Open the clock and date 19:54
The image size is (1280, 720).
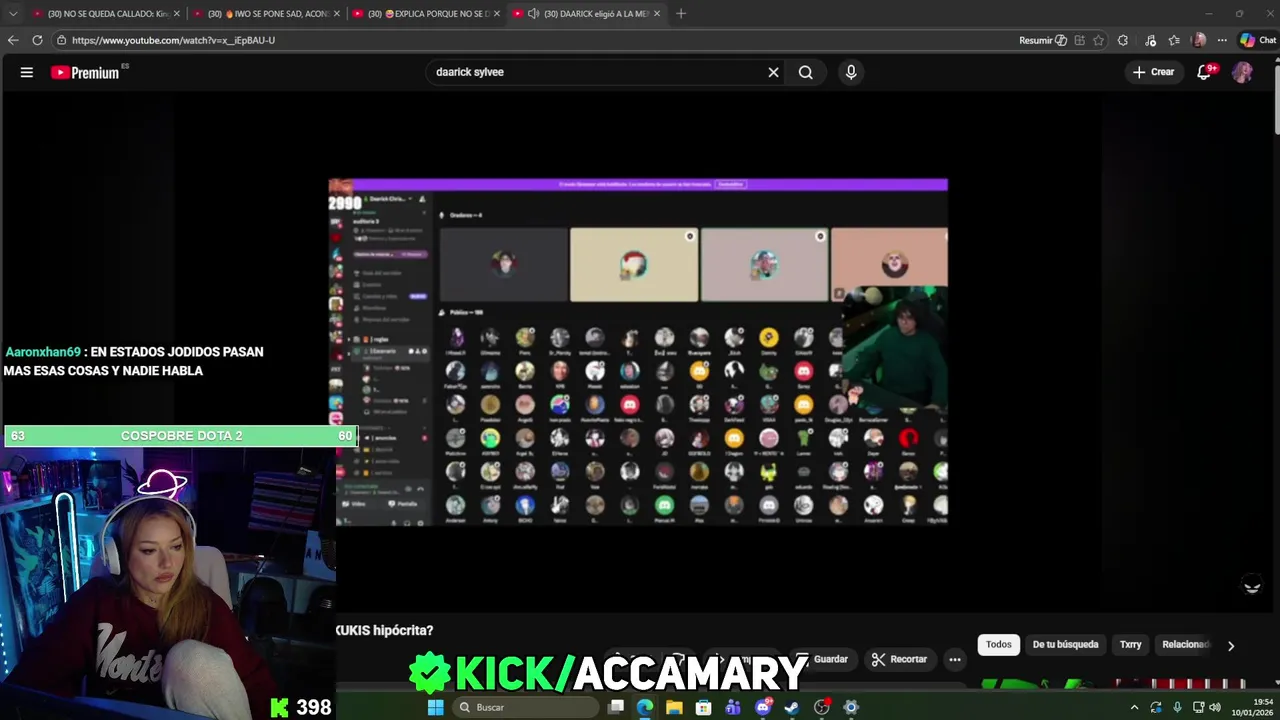click(1253, 707)
